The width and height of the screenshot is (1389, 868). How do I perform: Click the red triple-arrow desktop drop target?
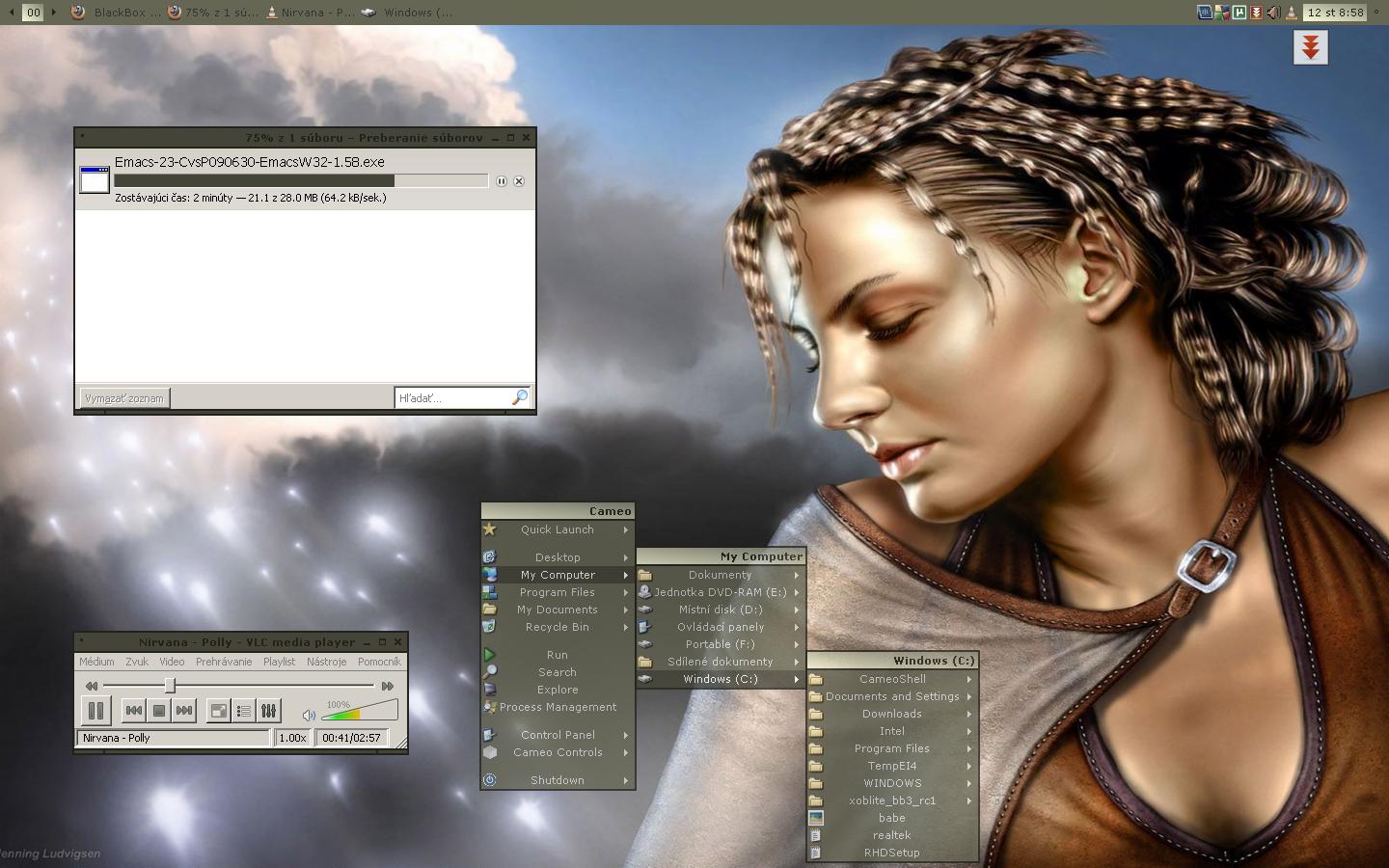click(x=1311, y=47)
